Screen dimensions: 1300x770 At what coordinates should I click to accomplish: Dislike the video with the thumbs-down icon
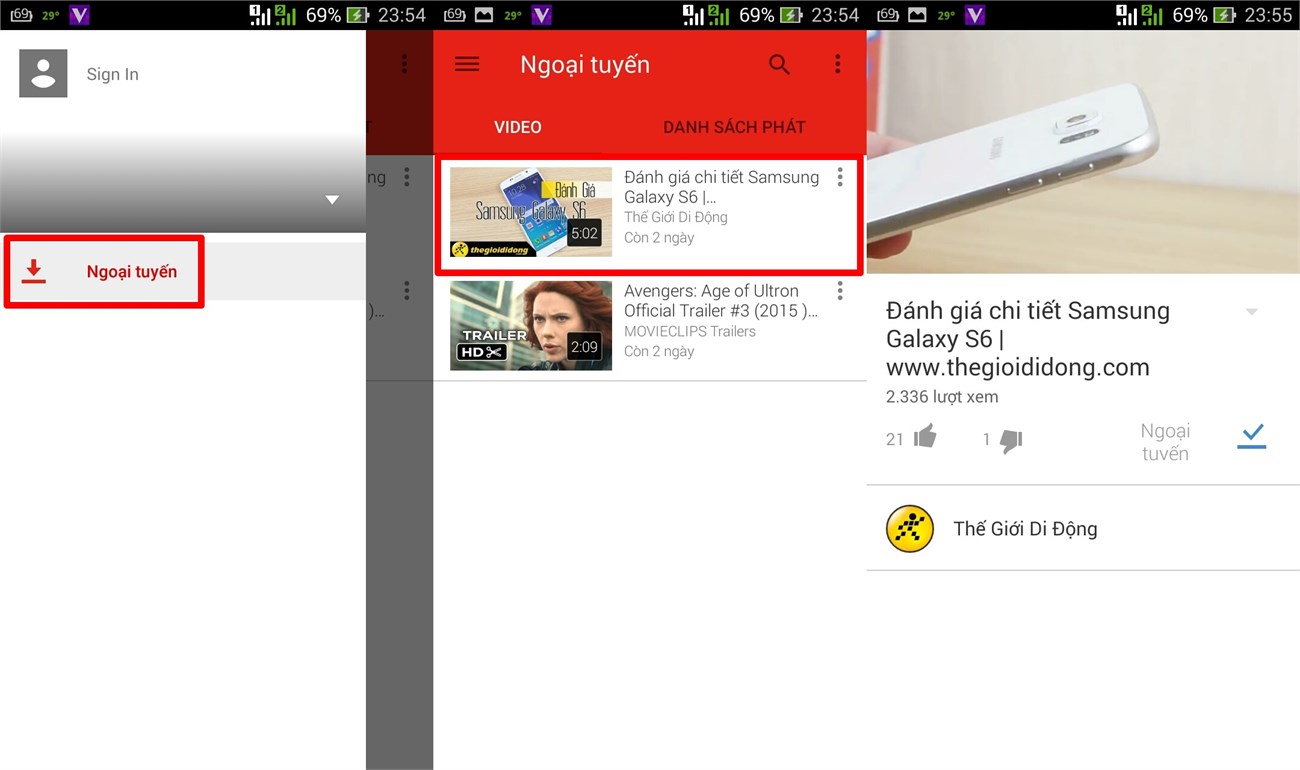[x=1011, y=440]
